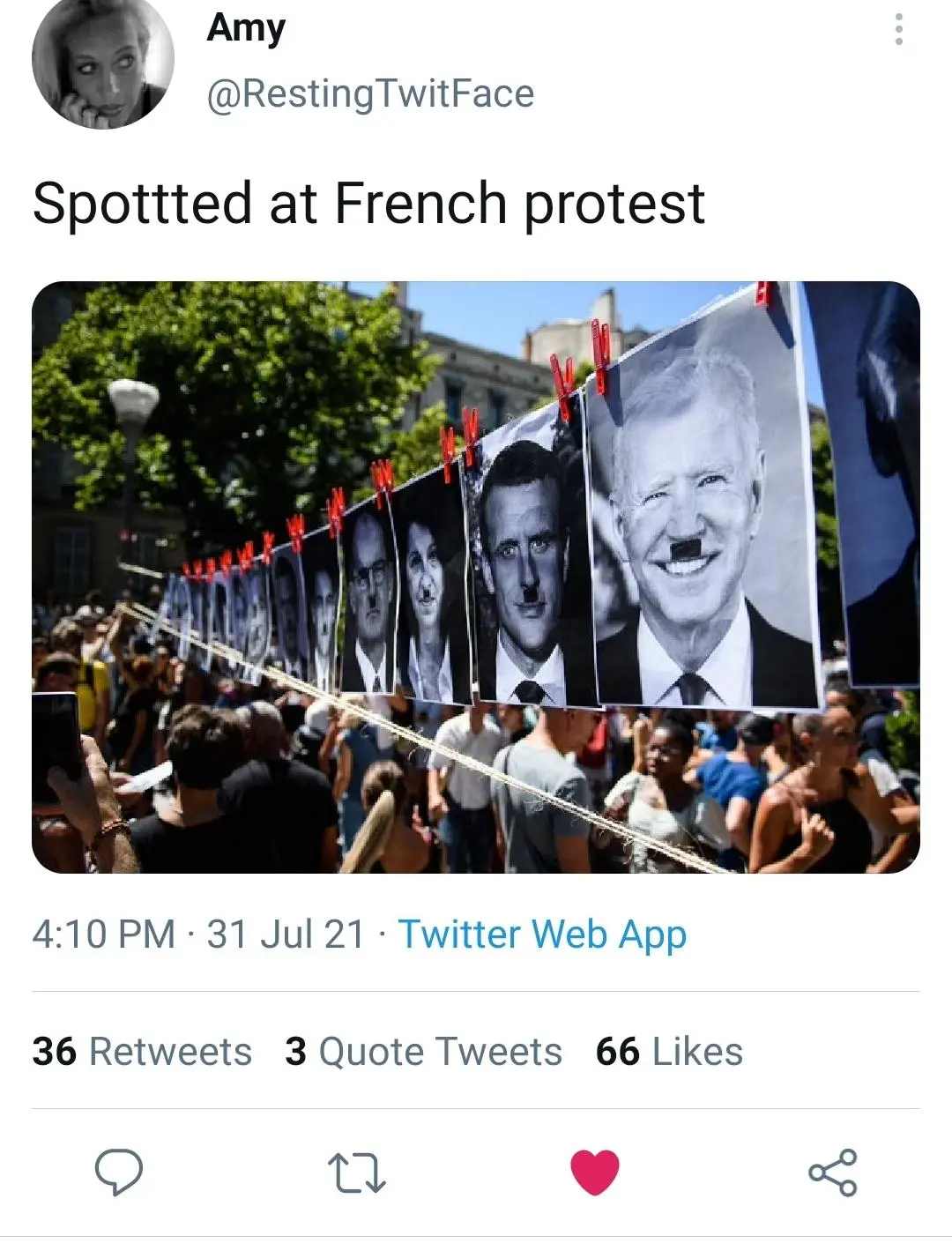The width and height of the screenshot is (952, 1251).
Task: Open the @RestingTwitFace handle
Action: pos(370,93)
